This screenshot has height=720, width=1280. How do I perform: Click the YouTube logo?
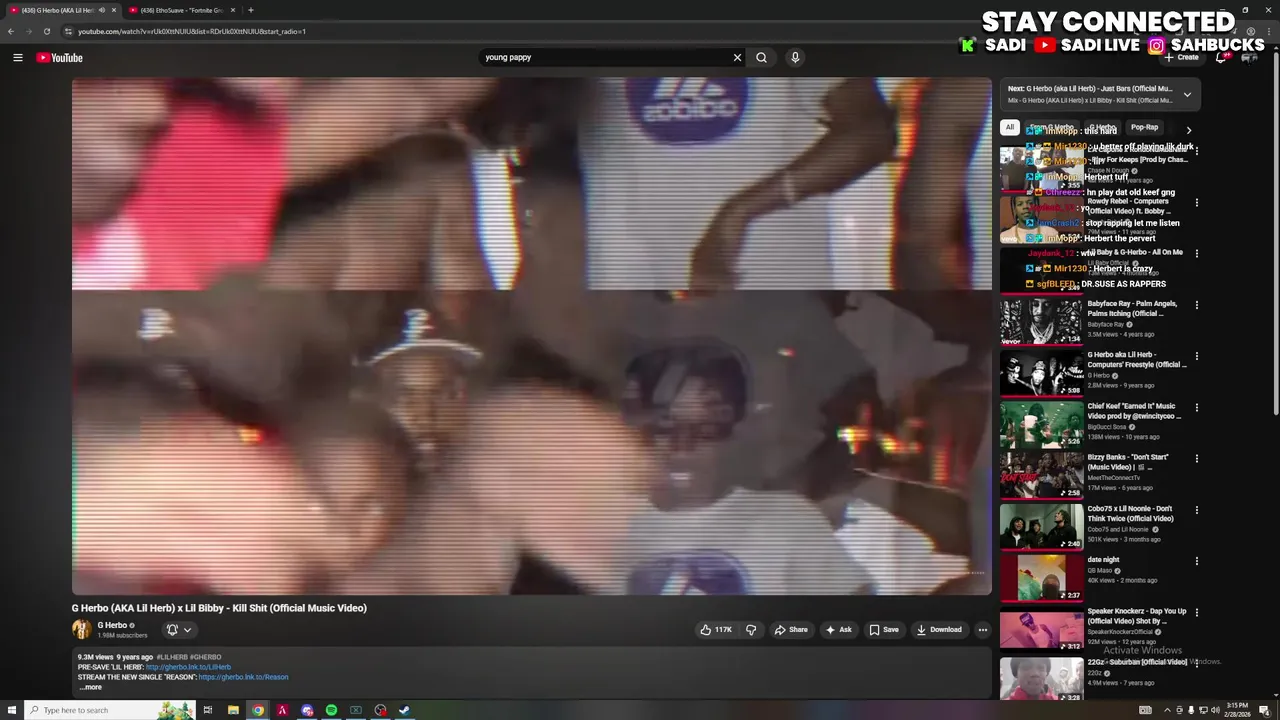tap(59, 57)
